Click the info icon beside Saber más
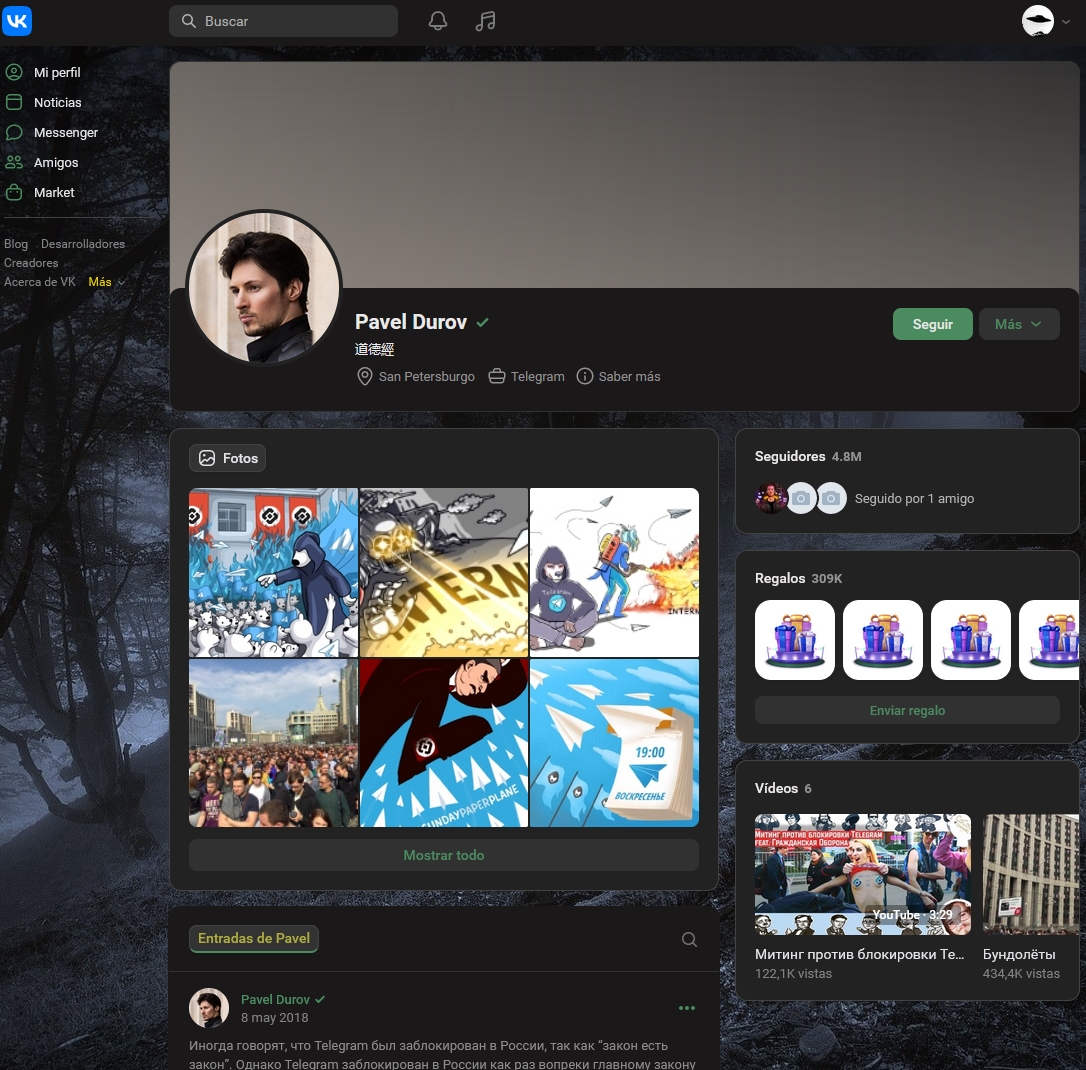 [x=585, y=377]
